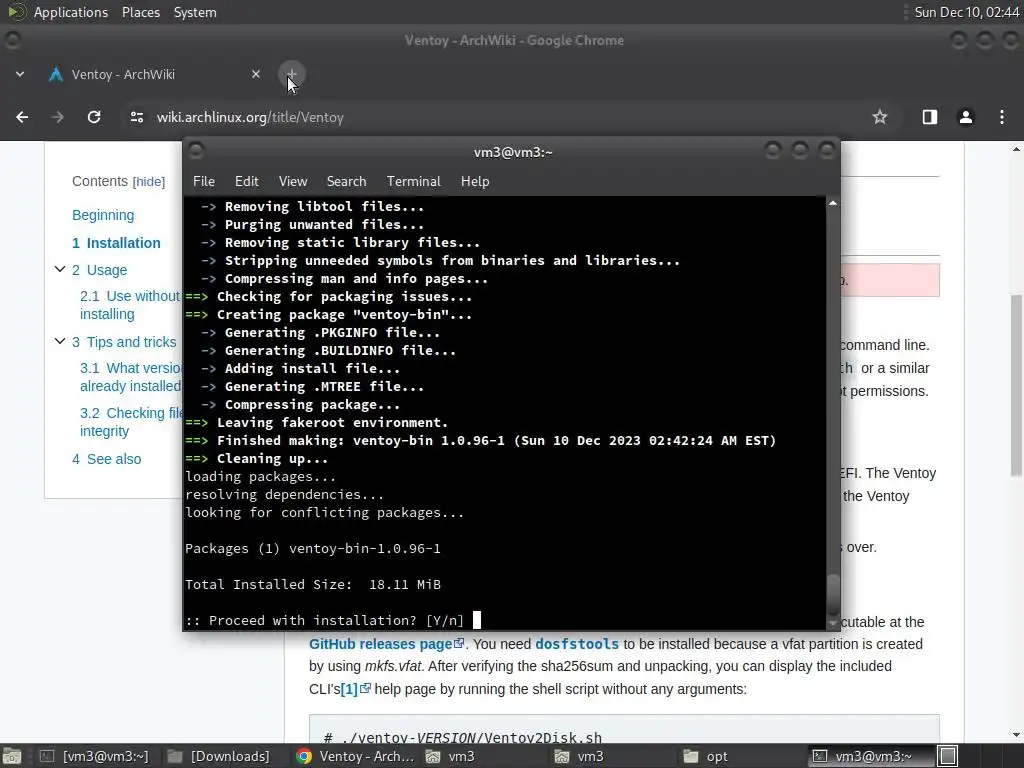The width and height of the screenshot is (1024, 768).
Task: Jump to 3.2 Checking file integrity
Action: [131, 422]
